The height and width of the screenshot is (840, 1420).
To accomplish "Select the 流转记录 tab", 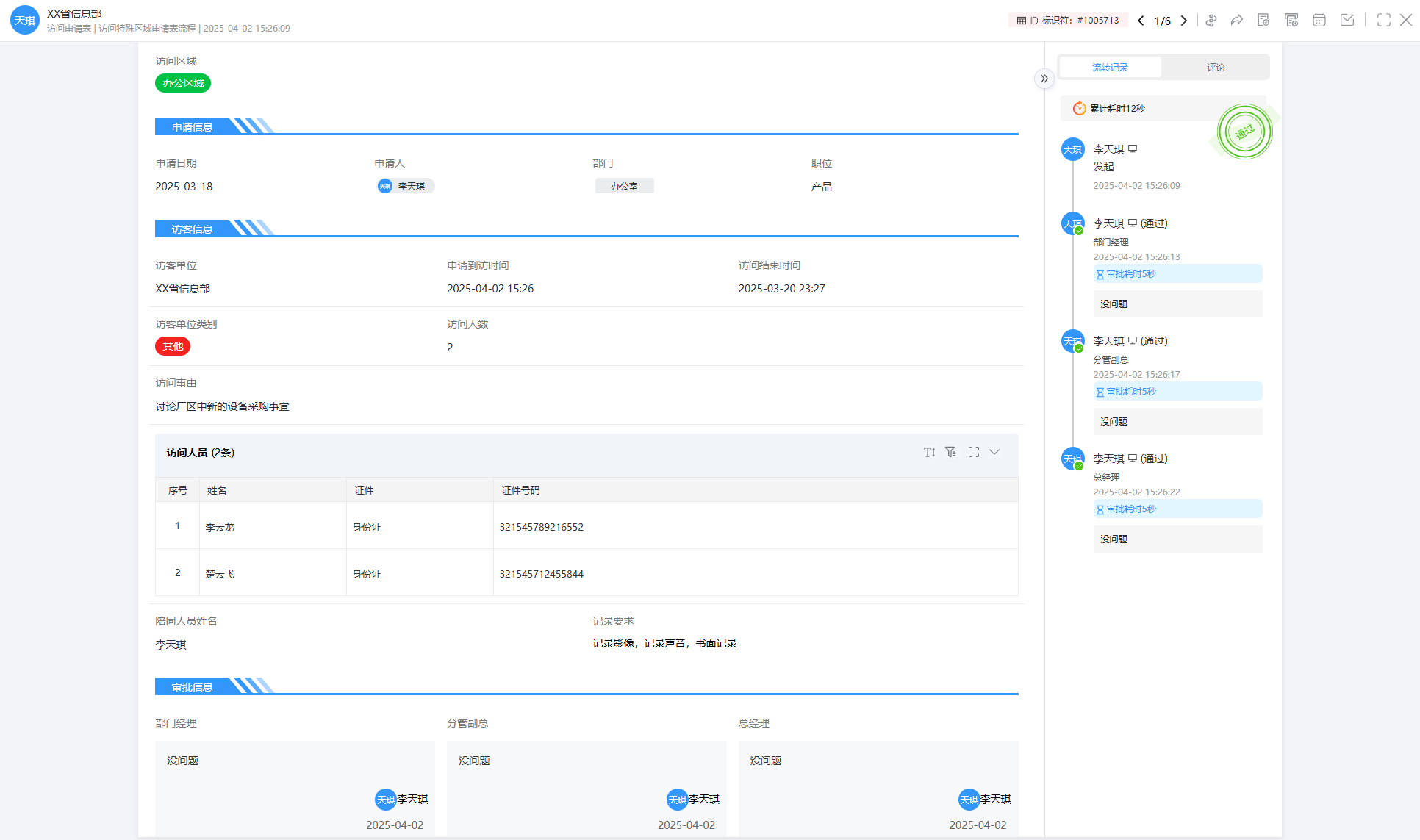I will pos(1110,67).
